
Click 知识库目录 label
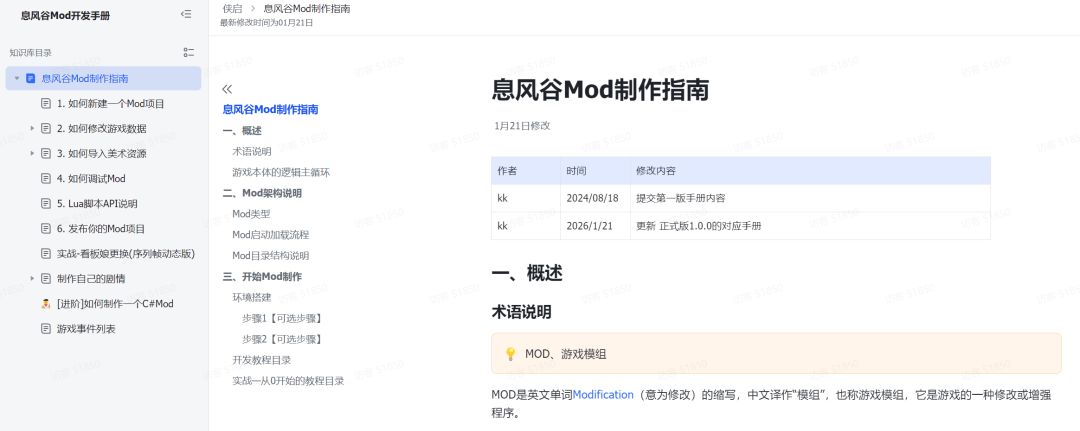(30, 52)
